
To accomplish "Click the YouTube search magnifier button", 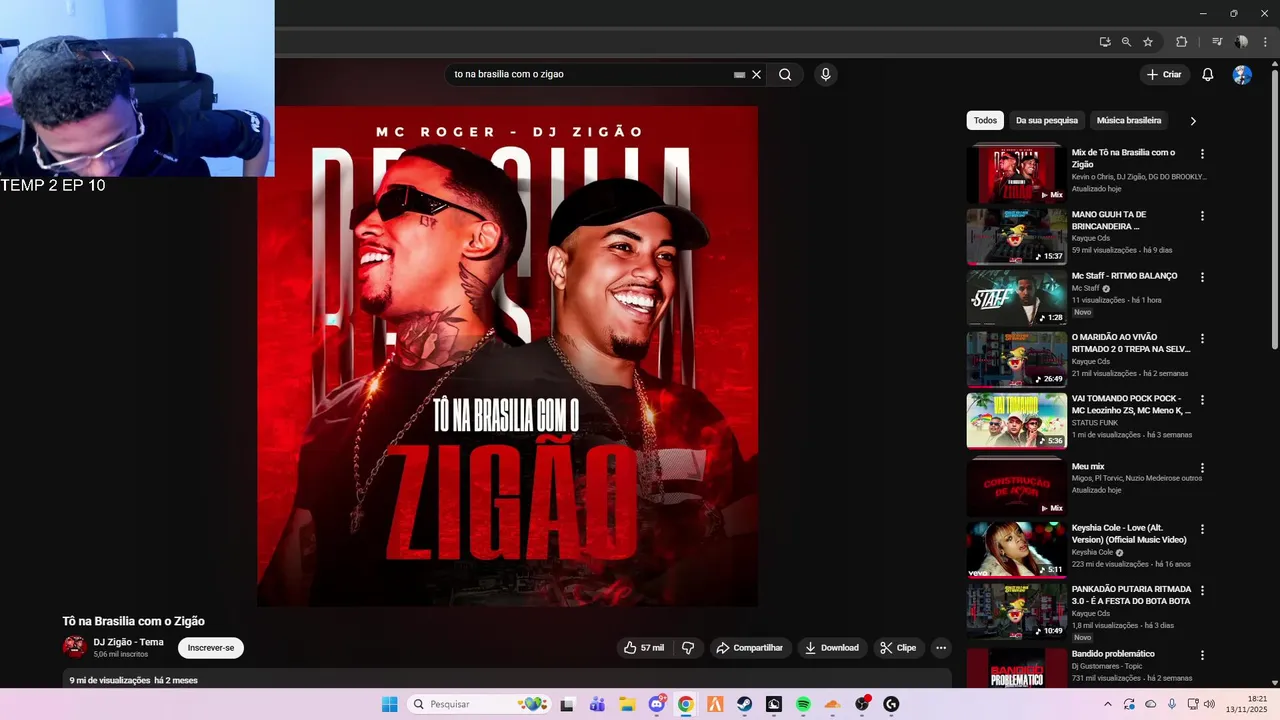I will pyautogui.click(x=785, y=74).
